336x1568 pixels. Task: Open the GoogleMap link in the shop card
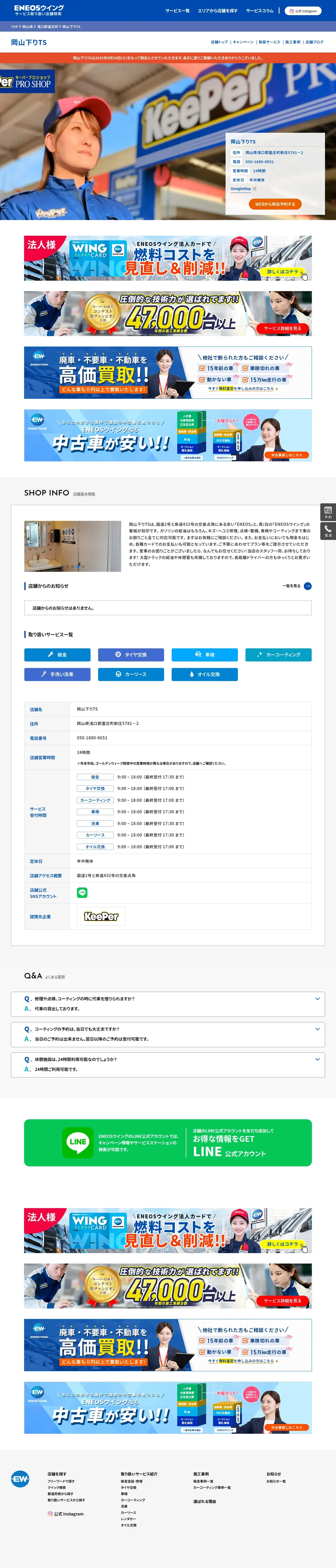tap(241, 189)
